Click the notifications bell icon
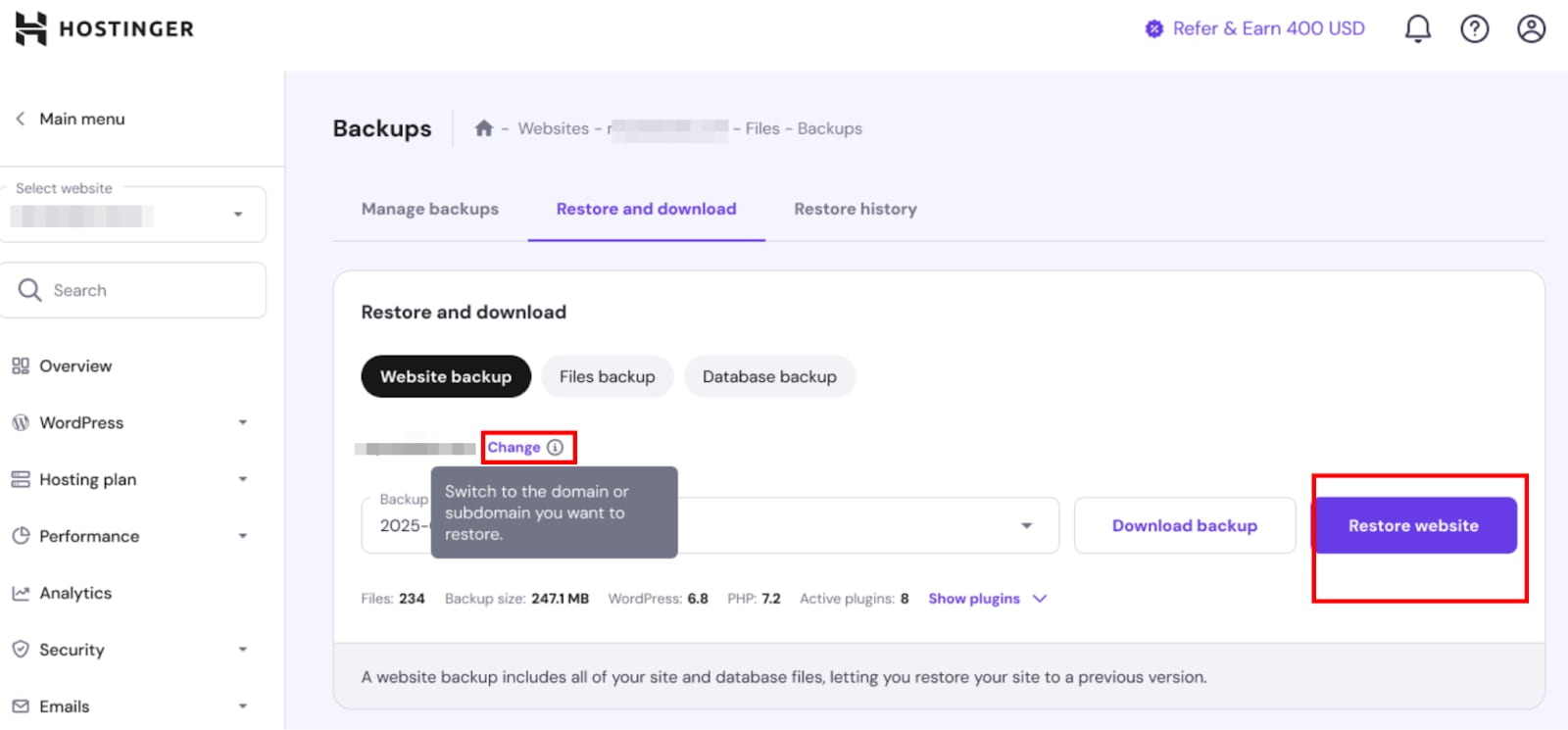The width and height of the screenshot is (1568, 730). [x=1417, y=29]
